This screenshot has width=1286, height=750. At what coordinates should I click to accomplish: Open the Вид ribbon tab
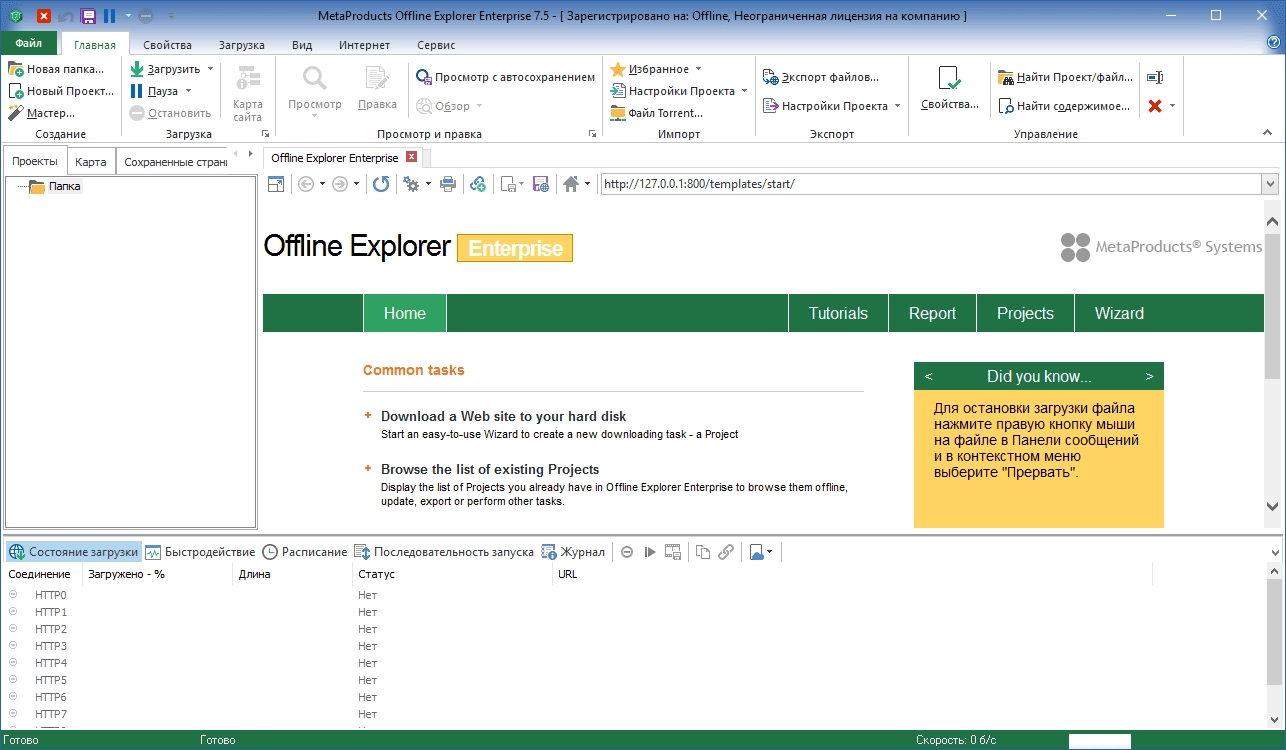point(302,45)
